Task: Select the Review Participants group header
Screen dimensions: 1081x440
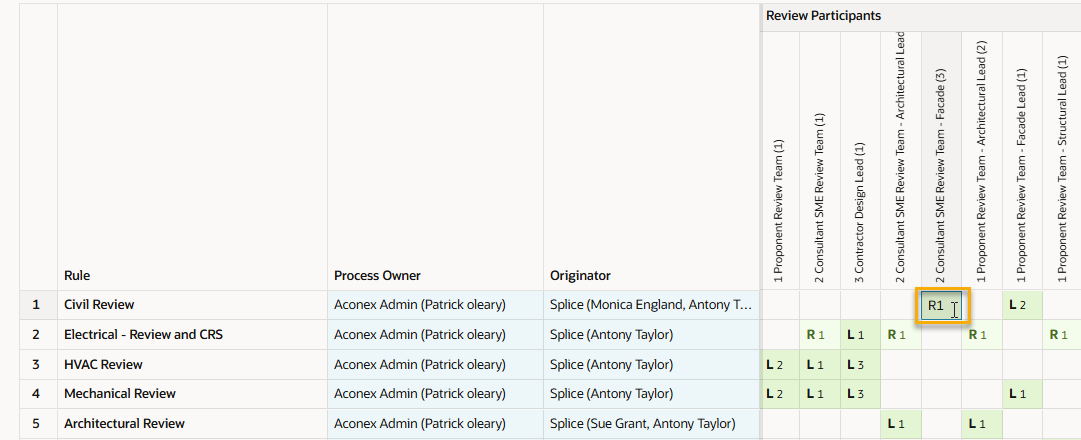Action: 823,16
